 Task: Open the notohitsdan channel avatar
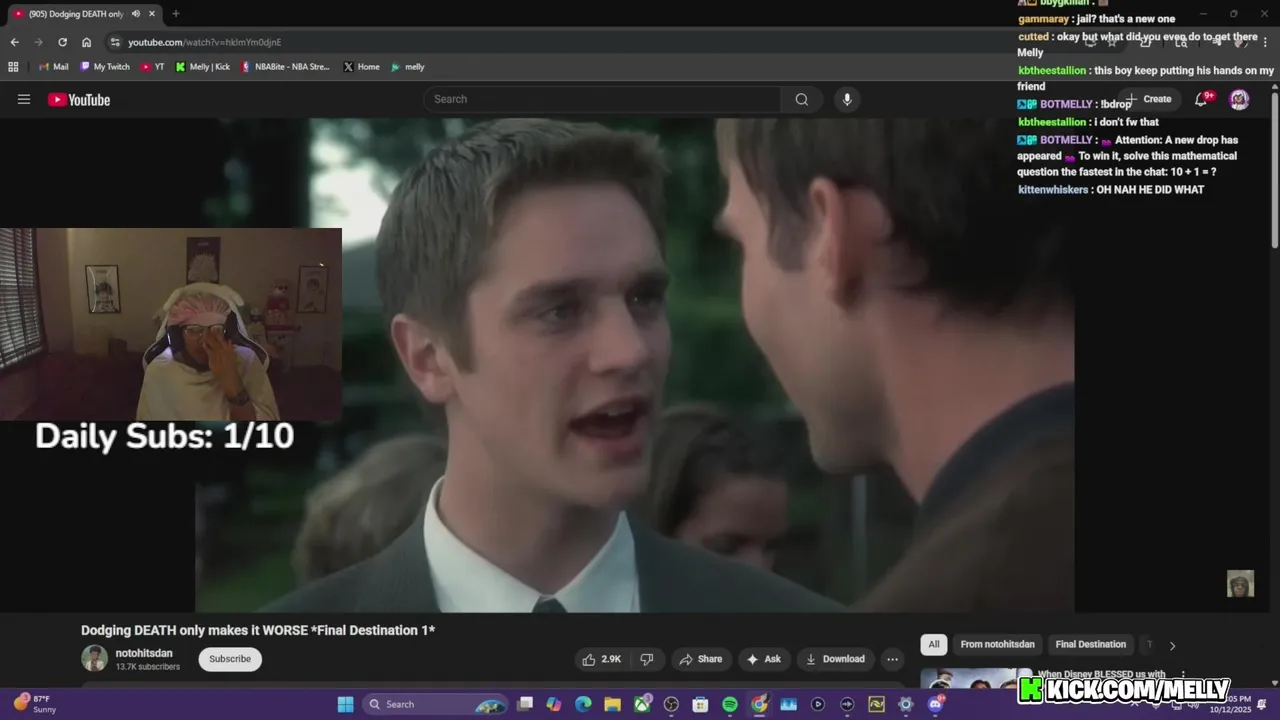[x=94, y=658]
